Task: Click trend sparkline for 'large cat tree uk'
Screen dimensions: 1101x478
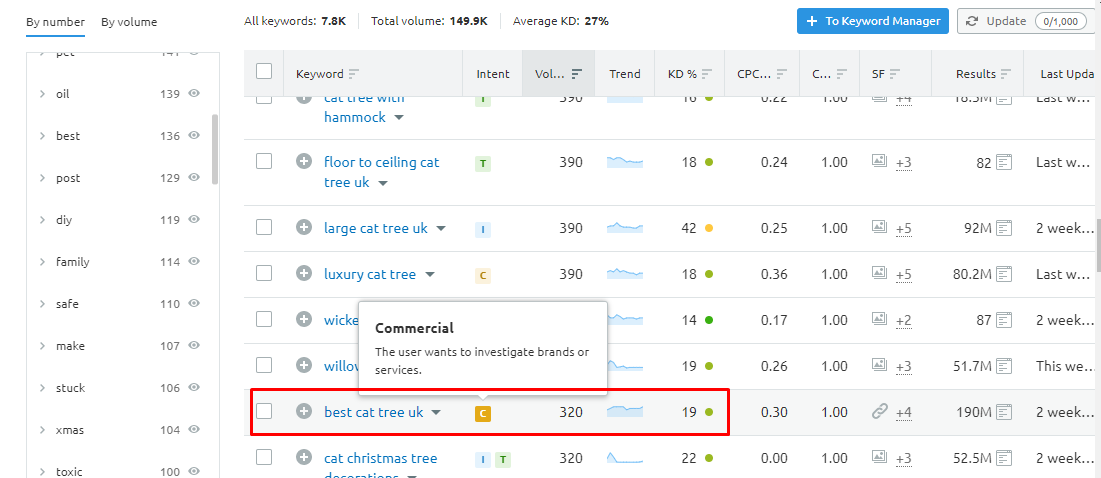Action: pyautogui.click(x=624, y=227)
